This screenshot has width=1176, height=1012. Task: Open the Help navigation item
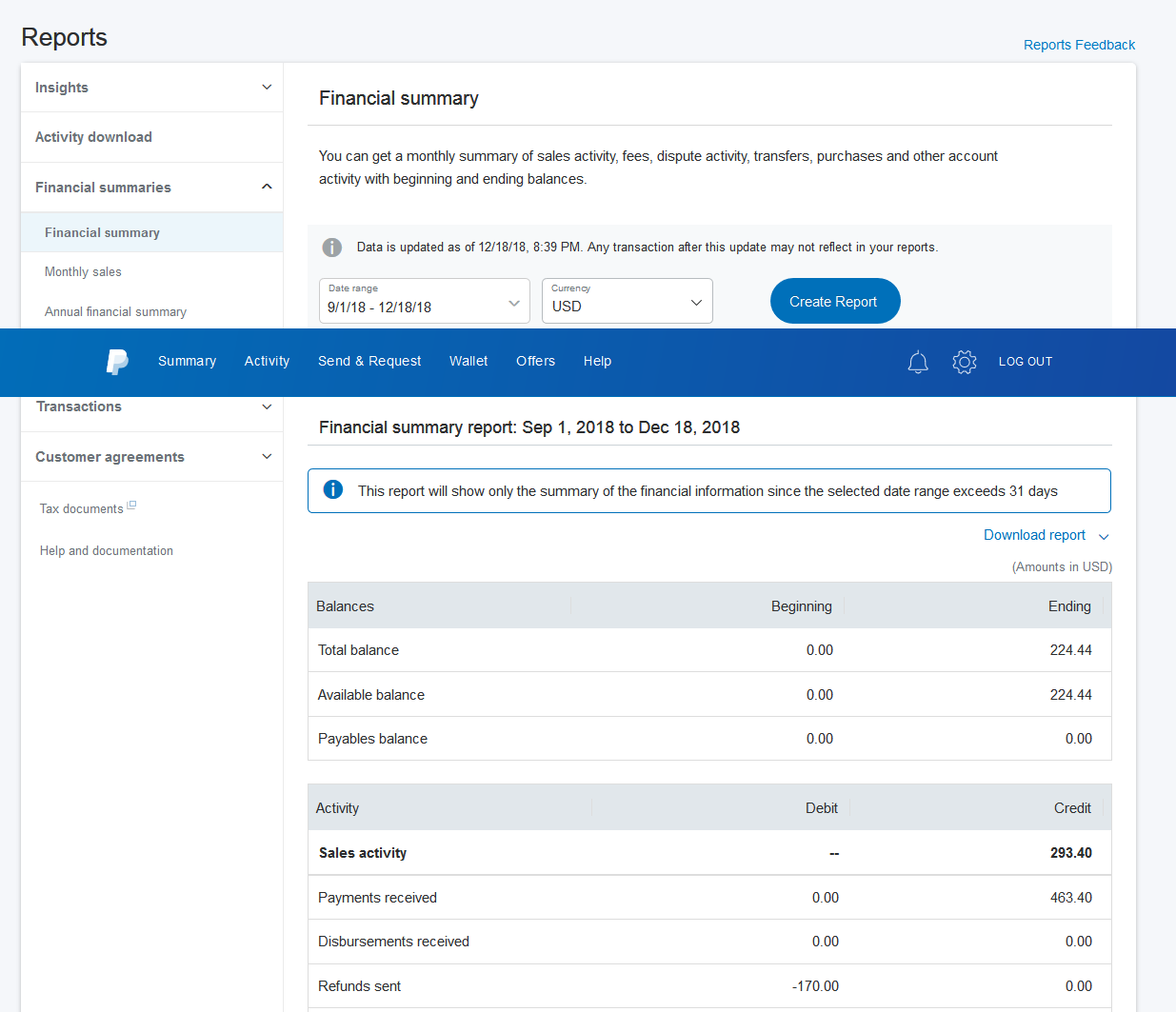click(597, 362)
